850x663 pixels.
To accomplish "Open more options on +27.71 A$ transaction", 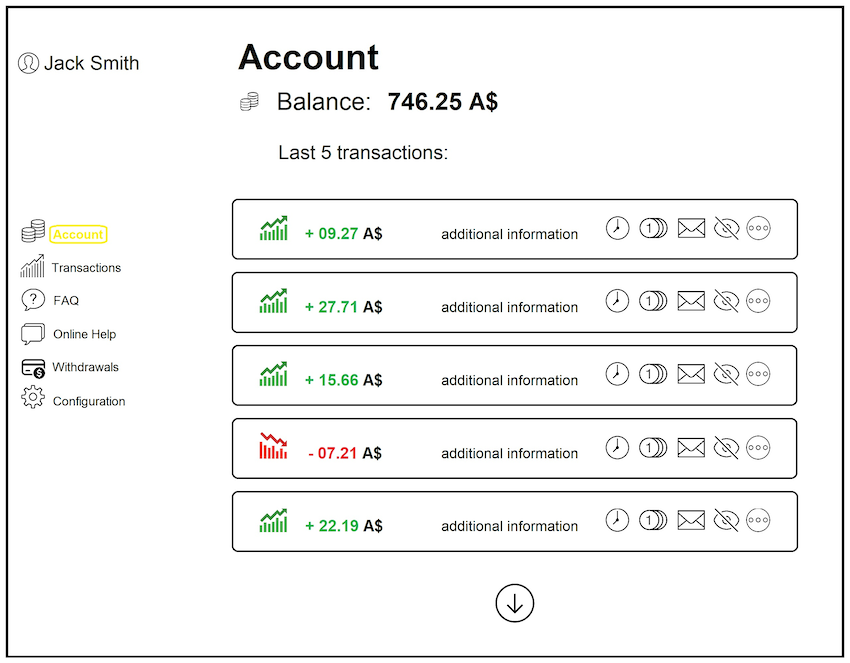I will [x=759, y=301].
